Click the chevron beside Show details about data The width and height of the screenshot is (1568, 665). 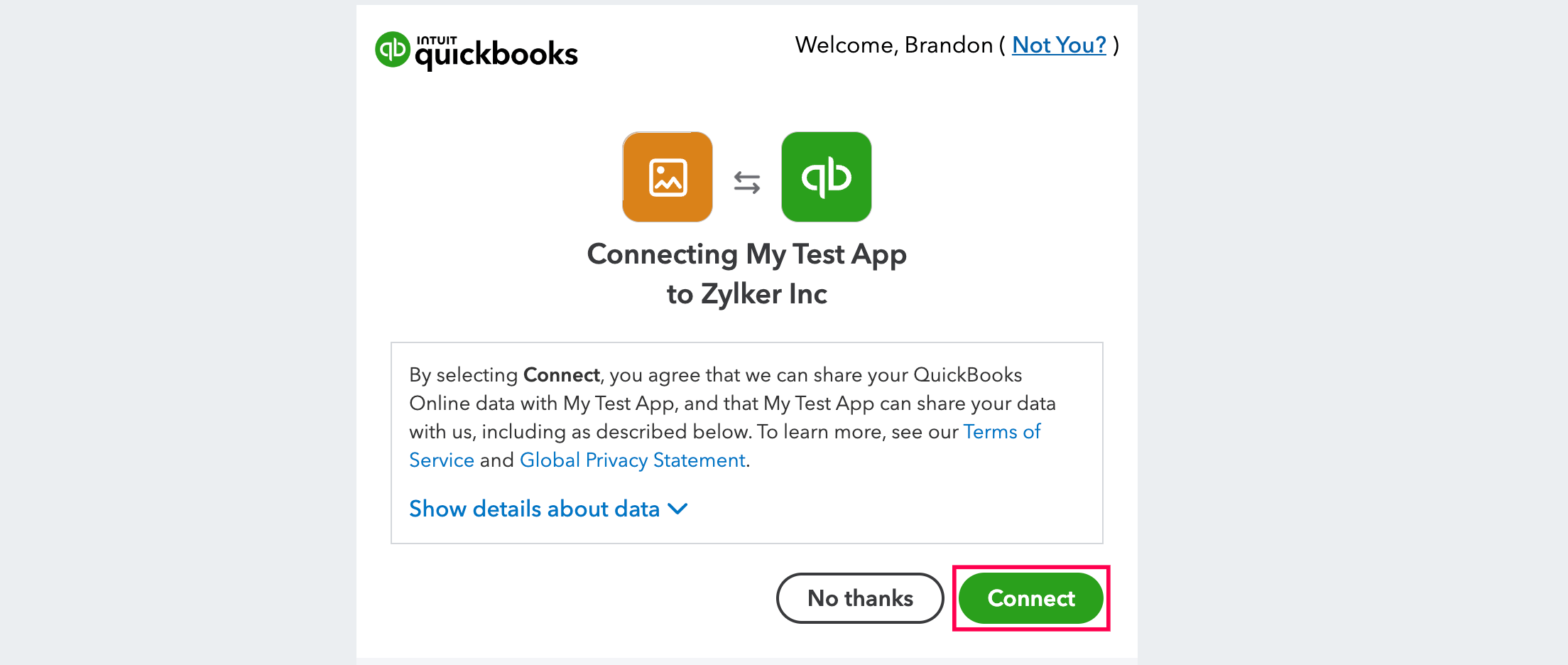[x=677, y=509]
